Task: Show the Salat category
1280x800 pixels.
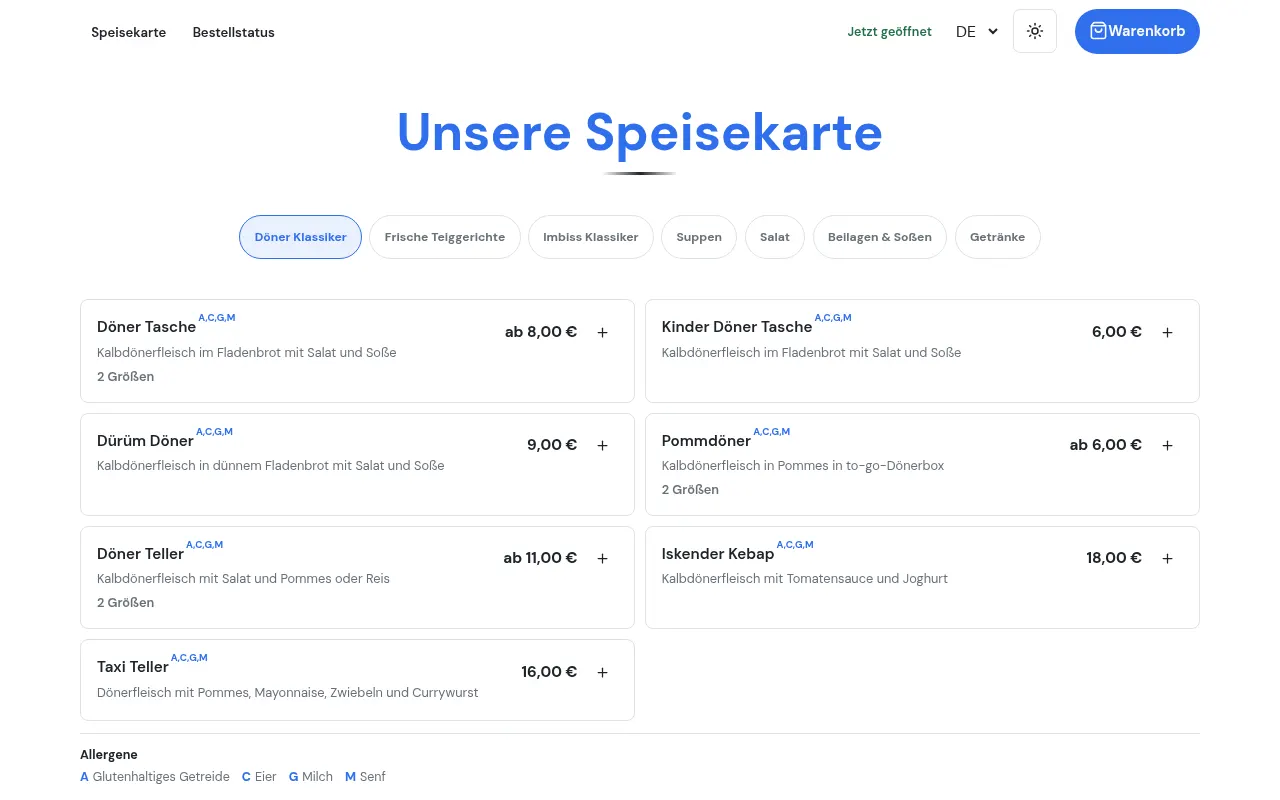Action: [x=775, y=237]
